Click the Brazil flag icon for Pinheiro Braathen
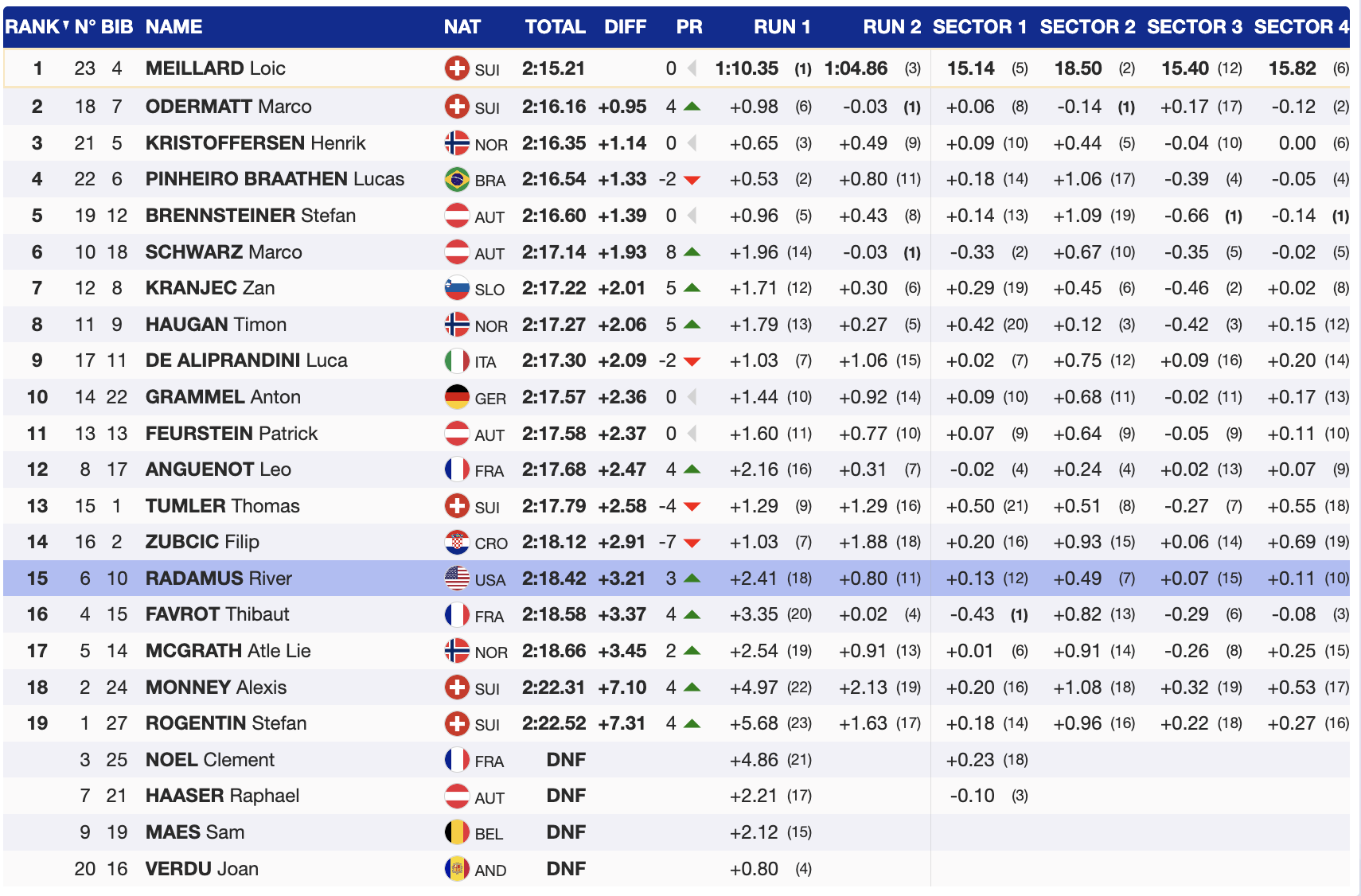The image size is (1361, 896). [x=456, y=179]
